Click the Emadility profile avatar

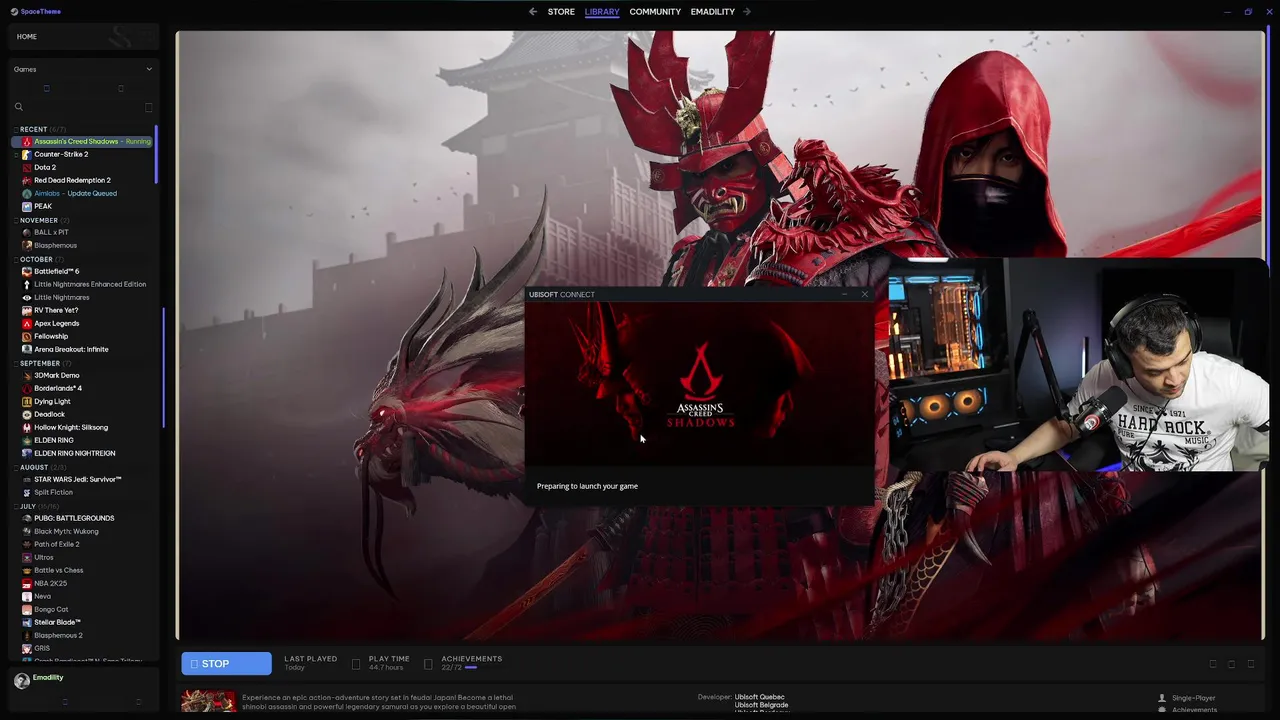click(22, 681)
